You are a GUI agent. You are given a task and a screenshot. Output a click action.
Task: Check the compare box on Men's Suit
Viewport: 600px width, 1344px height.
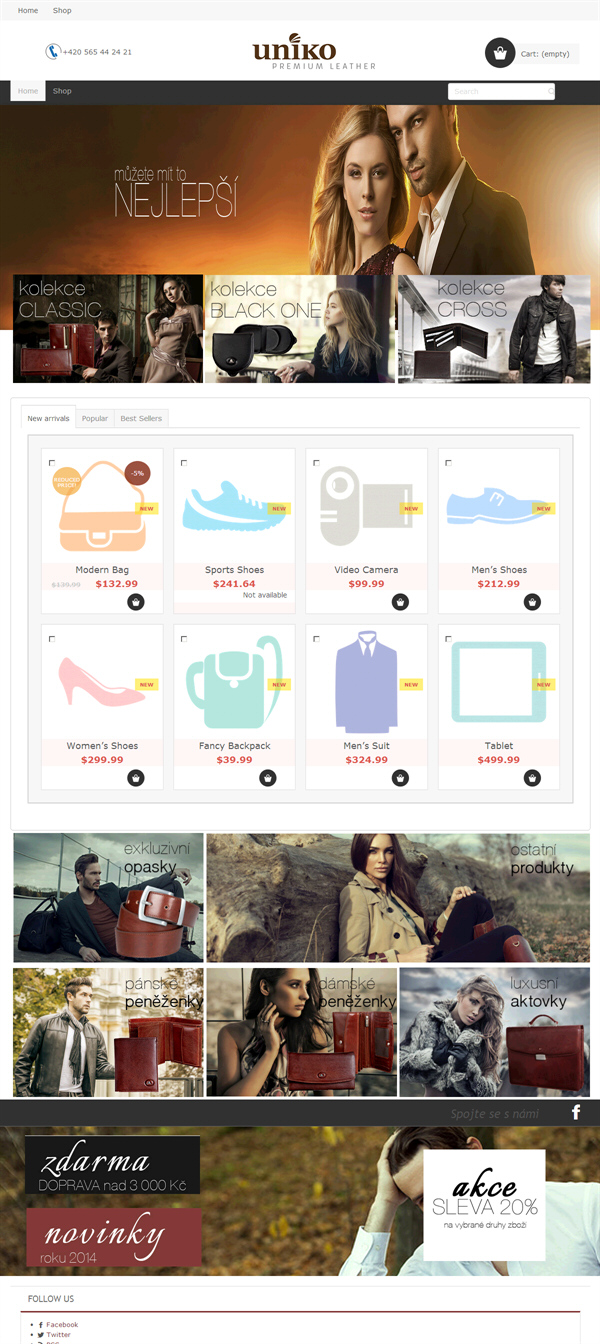click(x=316, y=639)
